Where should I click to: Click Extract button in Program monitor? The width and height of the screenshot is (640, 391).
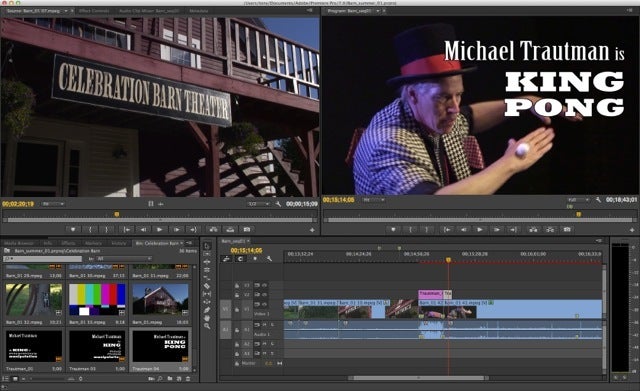click(550, 230)
